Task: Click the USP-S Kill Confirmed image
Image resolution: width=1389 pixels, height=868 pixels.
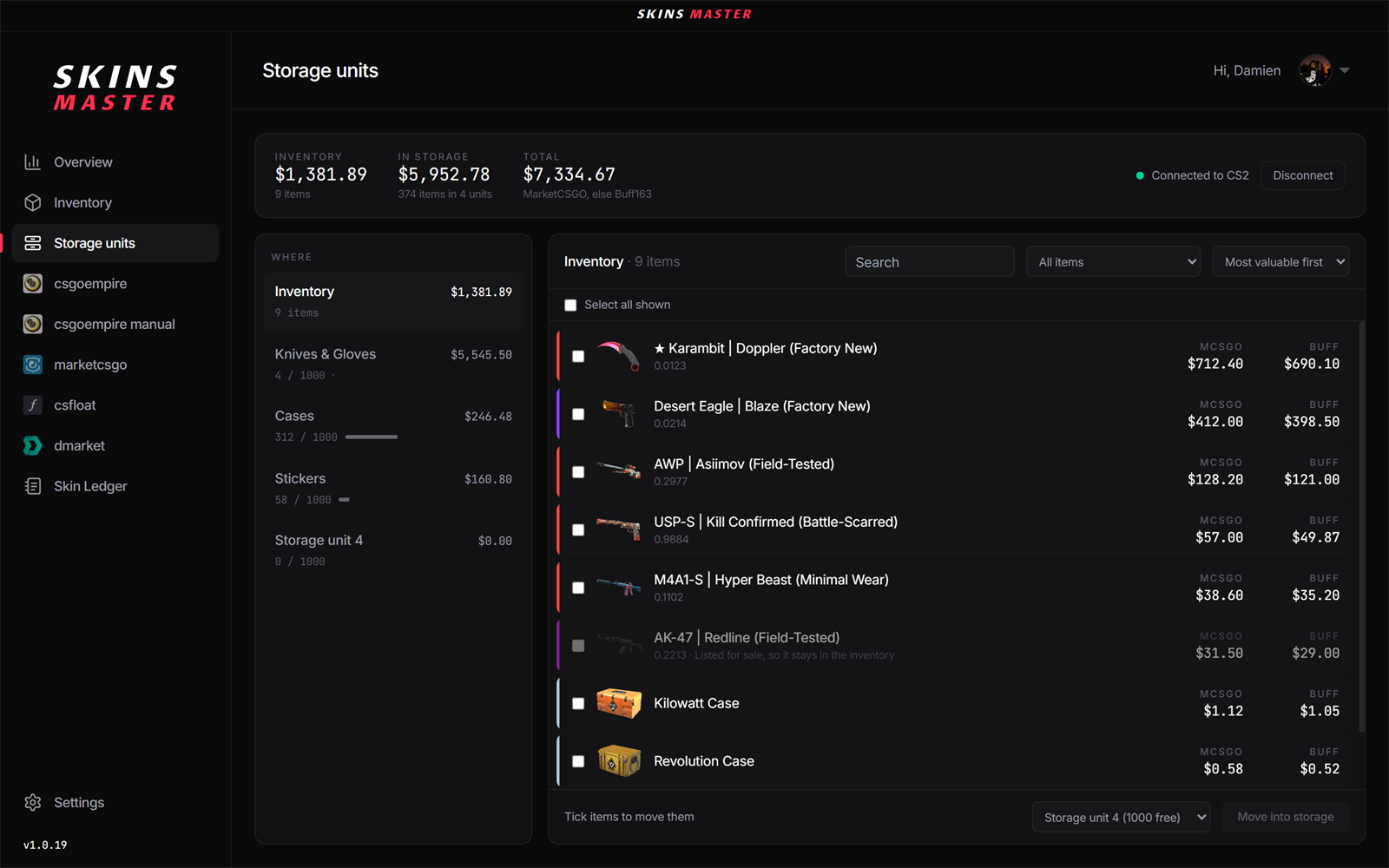Action: coord(619,529)
